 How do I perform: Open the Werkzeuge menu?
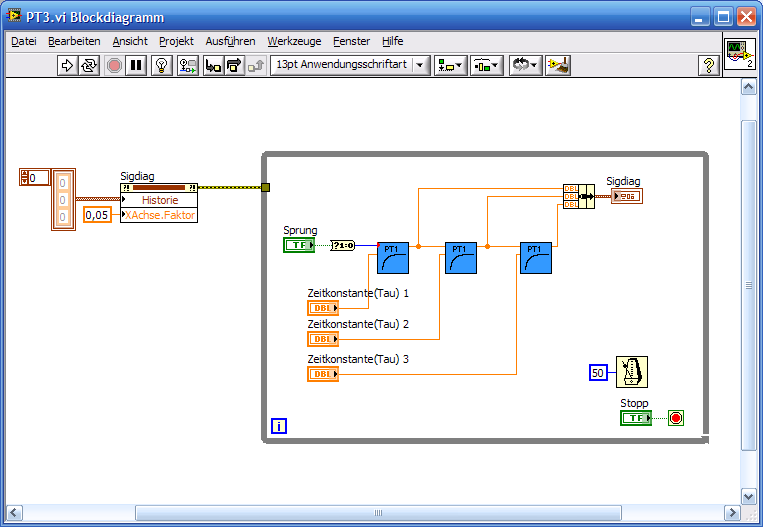coord(294,41)
